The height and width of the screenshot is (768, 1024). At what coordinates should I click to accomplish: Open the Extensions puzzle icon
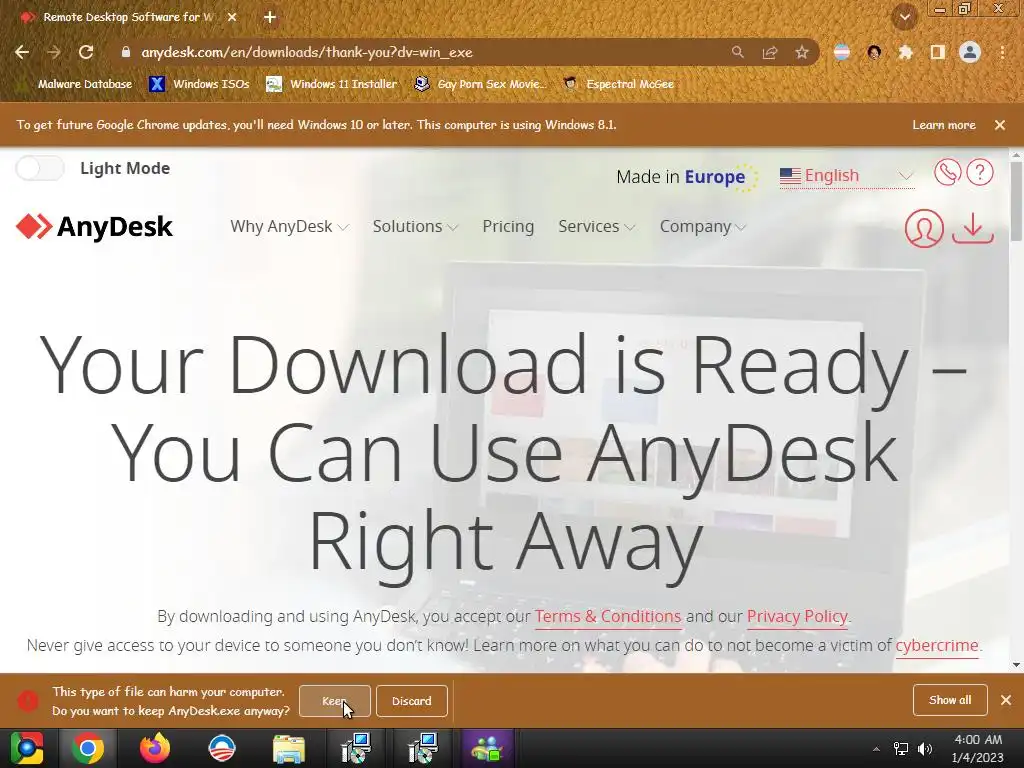(x=905, y=52)
